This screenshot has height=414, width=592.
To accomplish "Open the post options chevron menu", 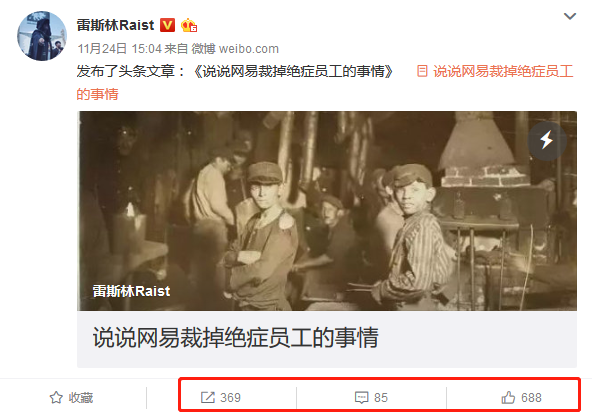I will 570,16.
